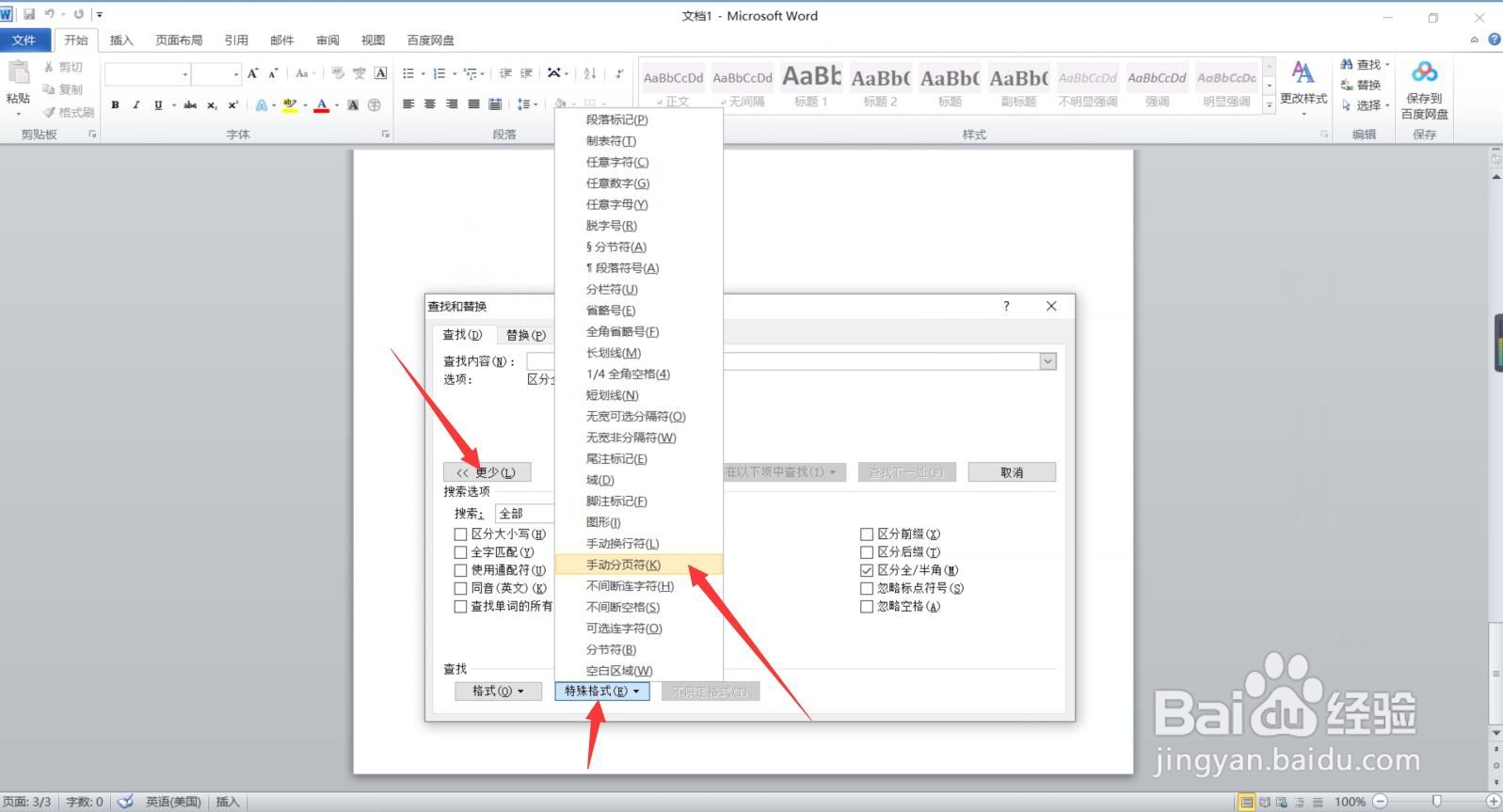Viewport: 1503px width, 812px height.
Task: Open the 特殊格式 dropdown button
Action: pyautogui.click(x=602, y=691)
